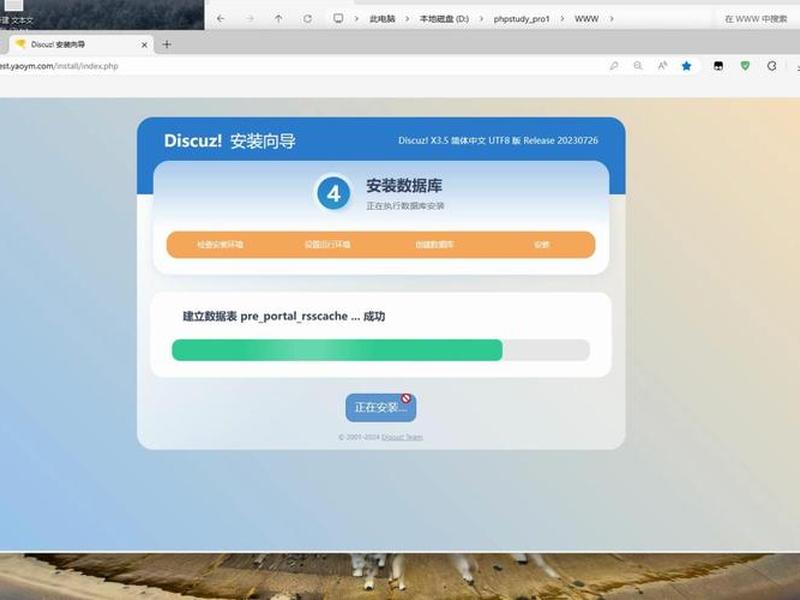Go up one folder in File Explorer
800x600 pixels.
point(278,19)
